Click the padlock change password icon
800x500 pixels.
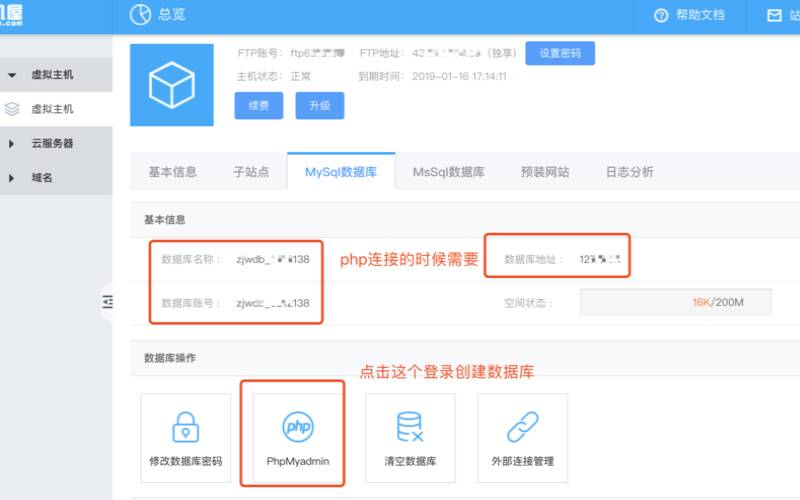click(186, 427)
